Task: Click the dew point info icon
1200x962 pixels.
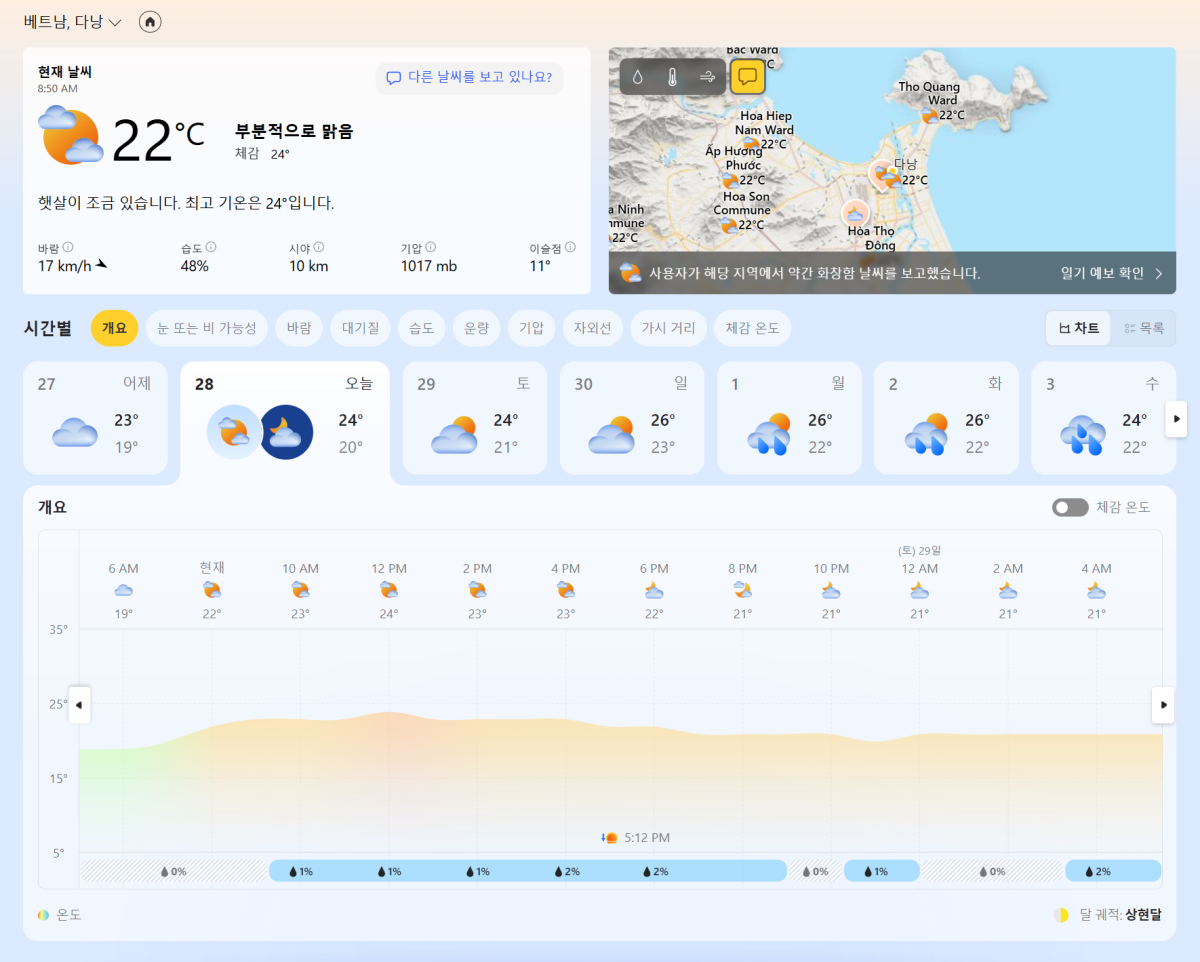Action: [570, 247]
